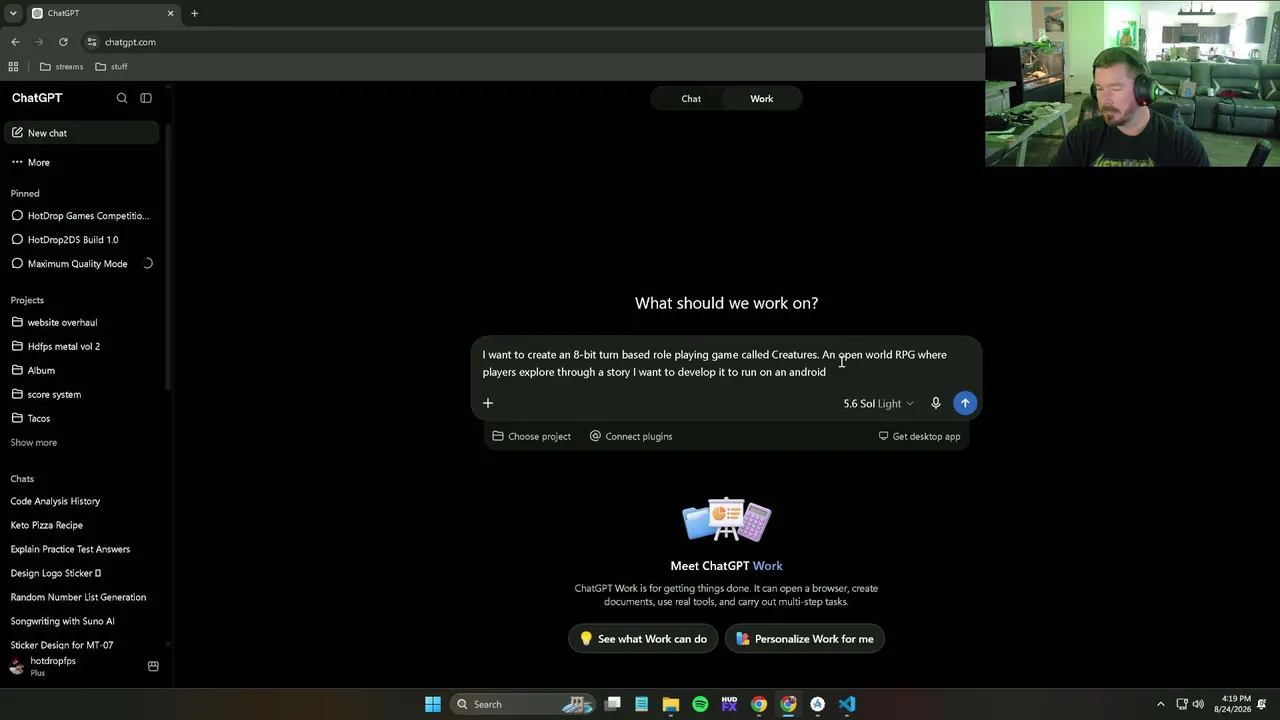
Task: Open the stuff bookmark folder
Action: [111, 67]
